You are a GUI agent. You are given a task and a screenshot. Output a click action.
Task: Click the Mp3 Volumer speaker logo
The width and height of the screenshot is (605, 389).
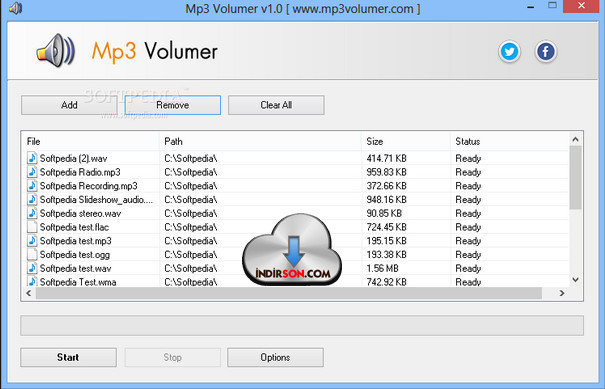[56, 51]
